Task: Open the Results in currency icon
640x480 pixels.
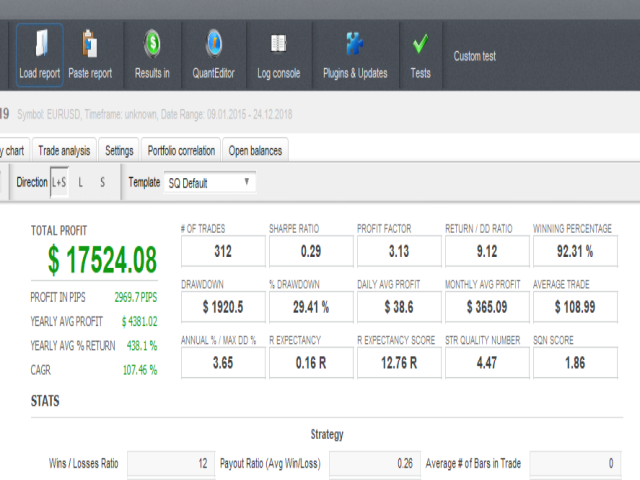Action: pyautogui.click(x=152, y=46)
